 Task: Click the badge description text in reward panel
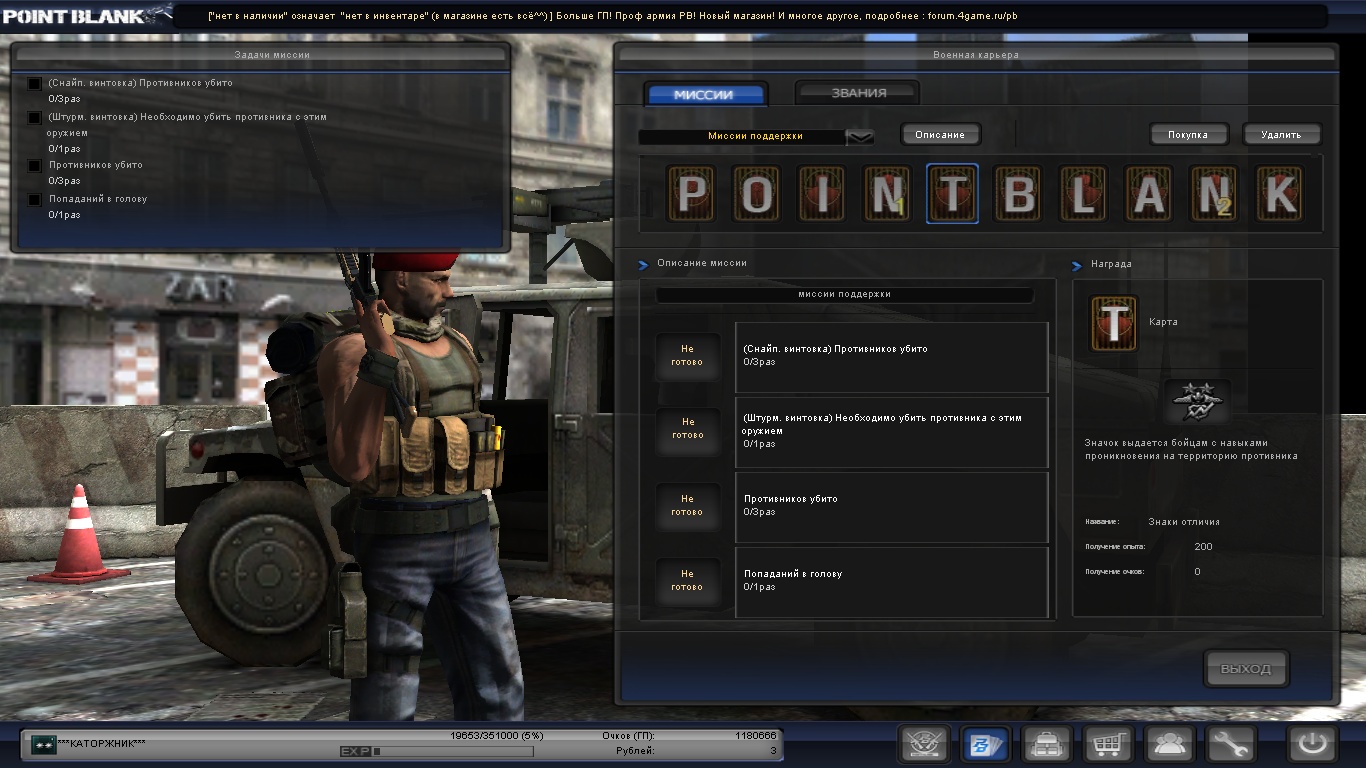(x=1191, y=449)
